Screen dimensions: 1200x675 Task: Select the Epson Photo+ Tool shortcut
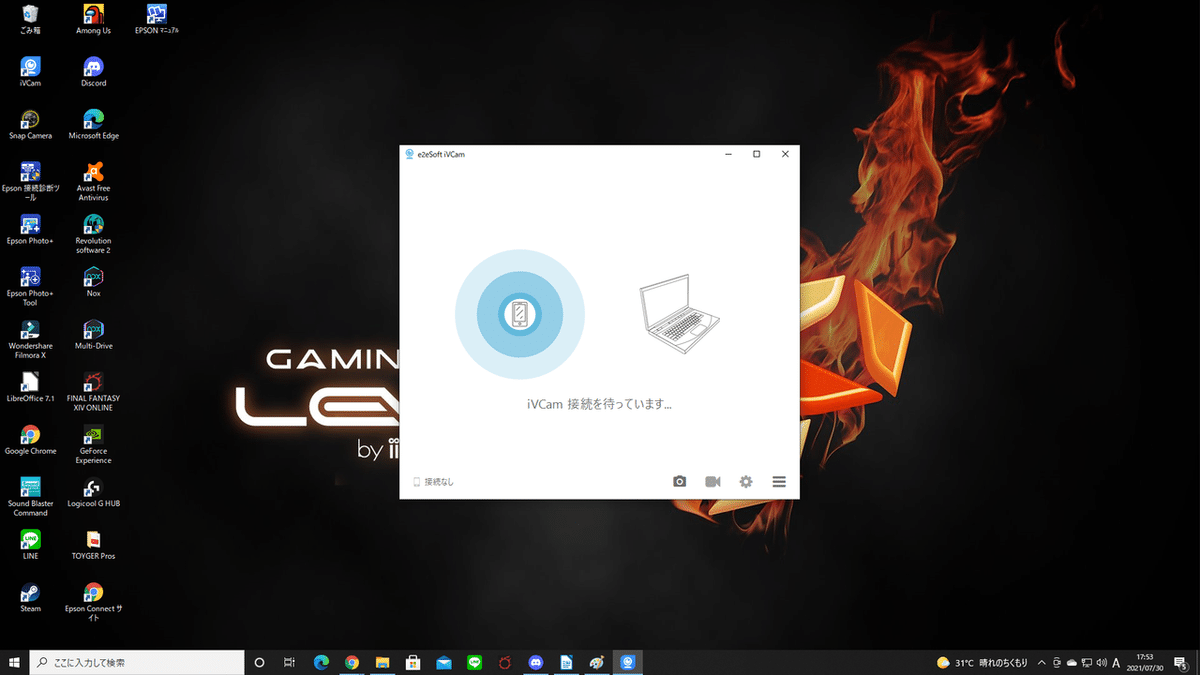(x=31, y=286)
